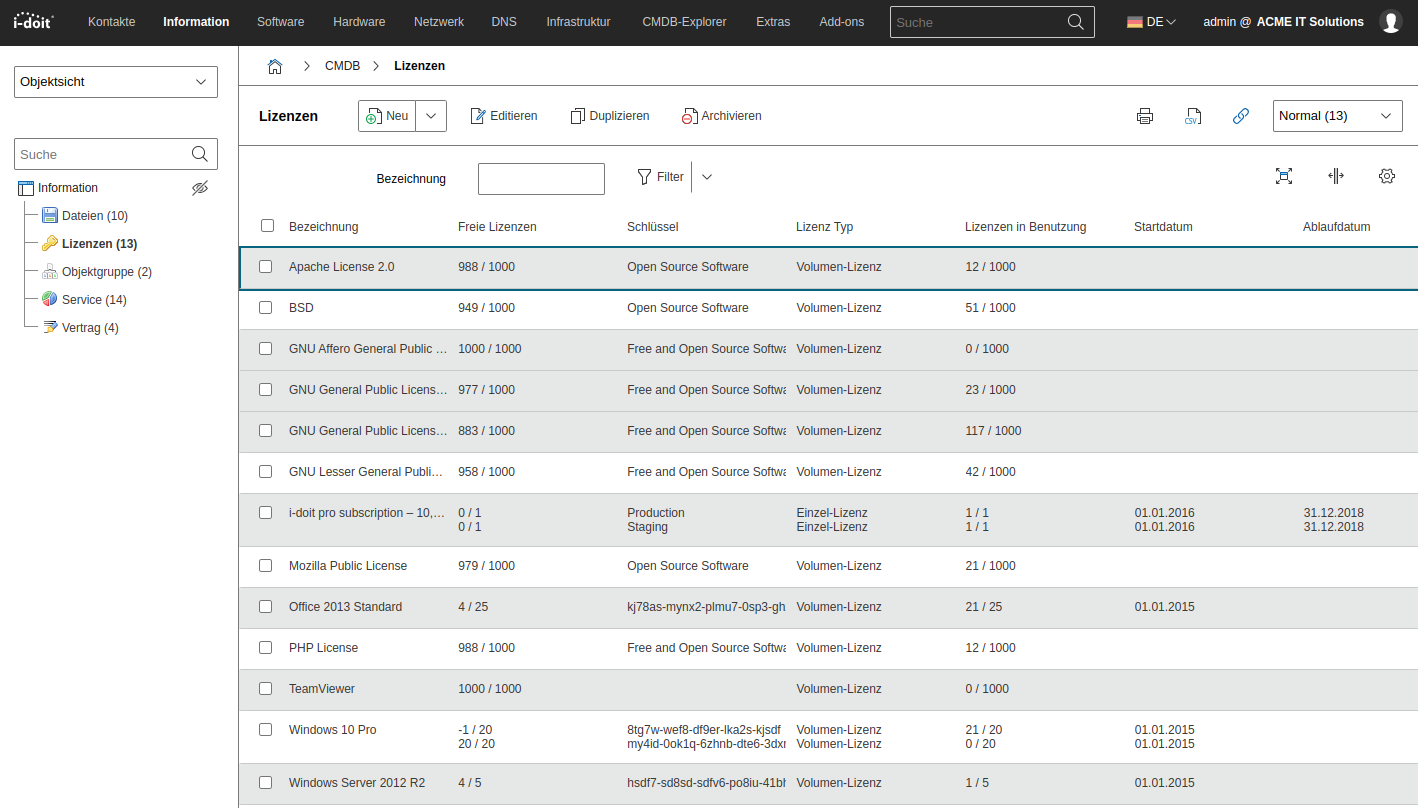
Task: Open the user profile avatar
Action: [1390, 21]
